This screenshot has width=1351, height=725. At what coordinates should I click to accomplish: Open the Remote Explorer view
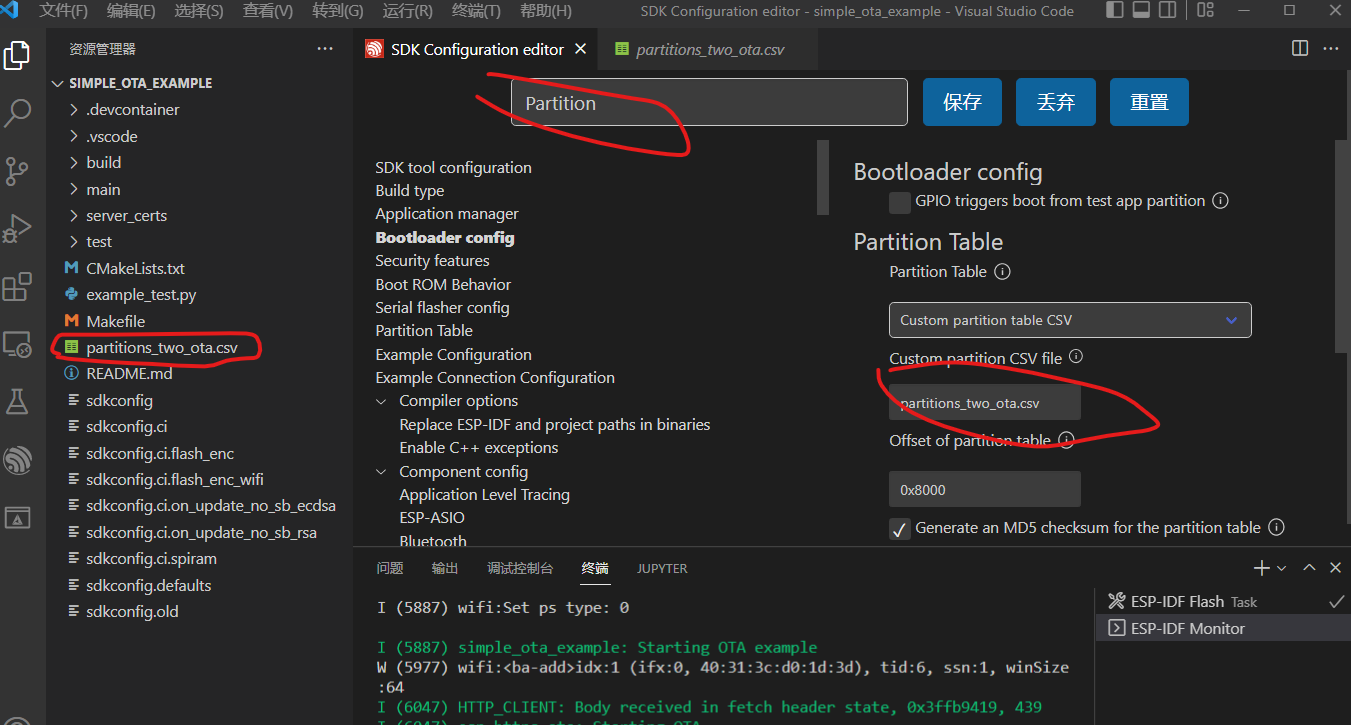(x=17, y=345)
